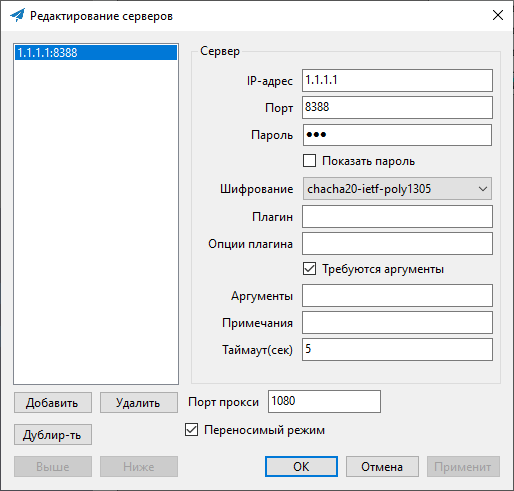Click the Пароль password field
The width and height of the screenshot is (514, 491).
coord(397,135)
